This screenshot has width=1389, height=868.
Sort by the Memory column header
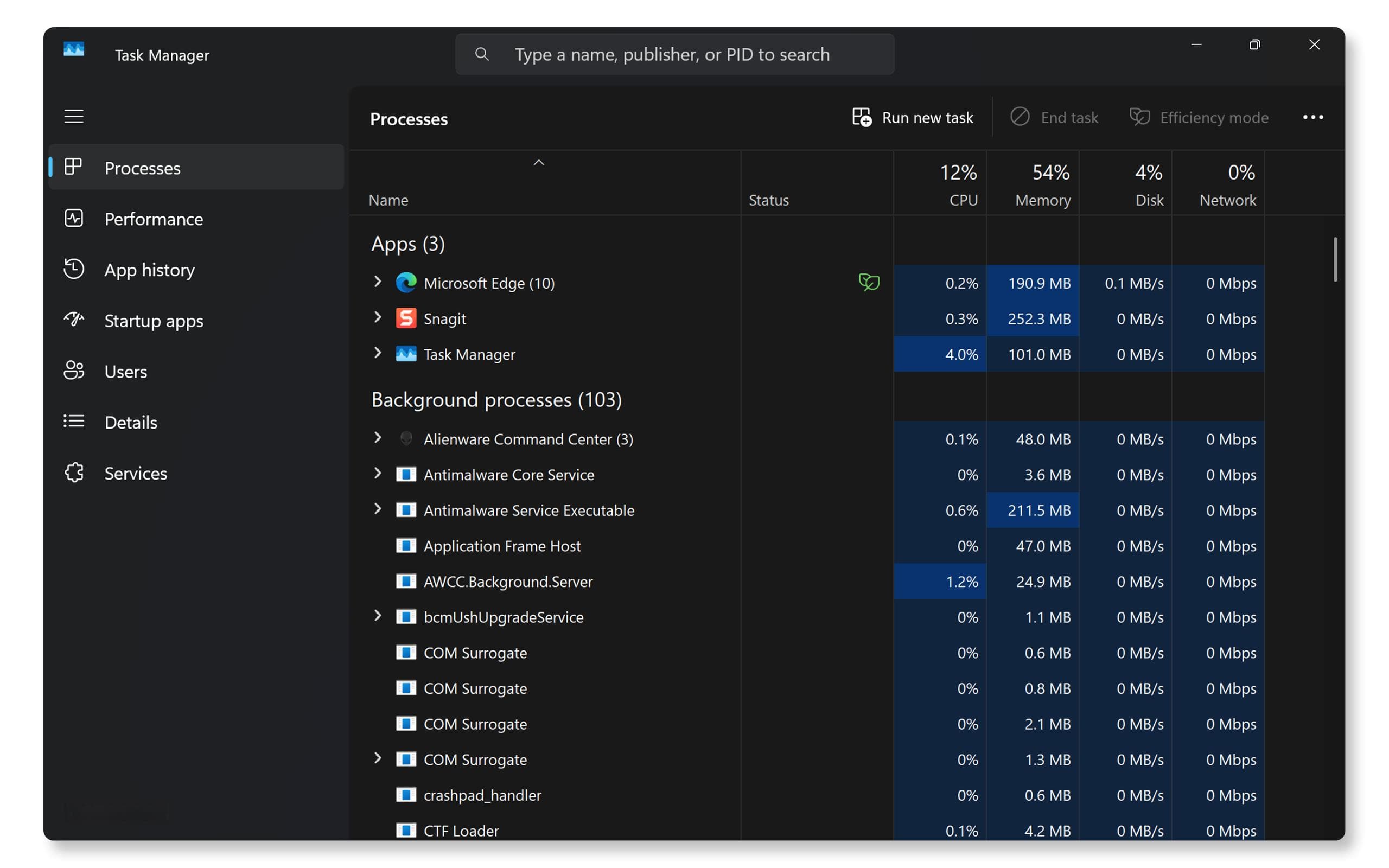tap(1033, 184)
